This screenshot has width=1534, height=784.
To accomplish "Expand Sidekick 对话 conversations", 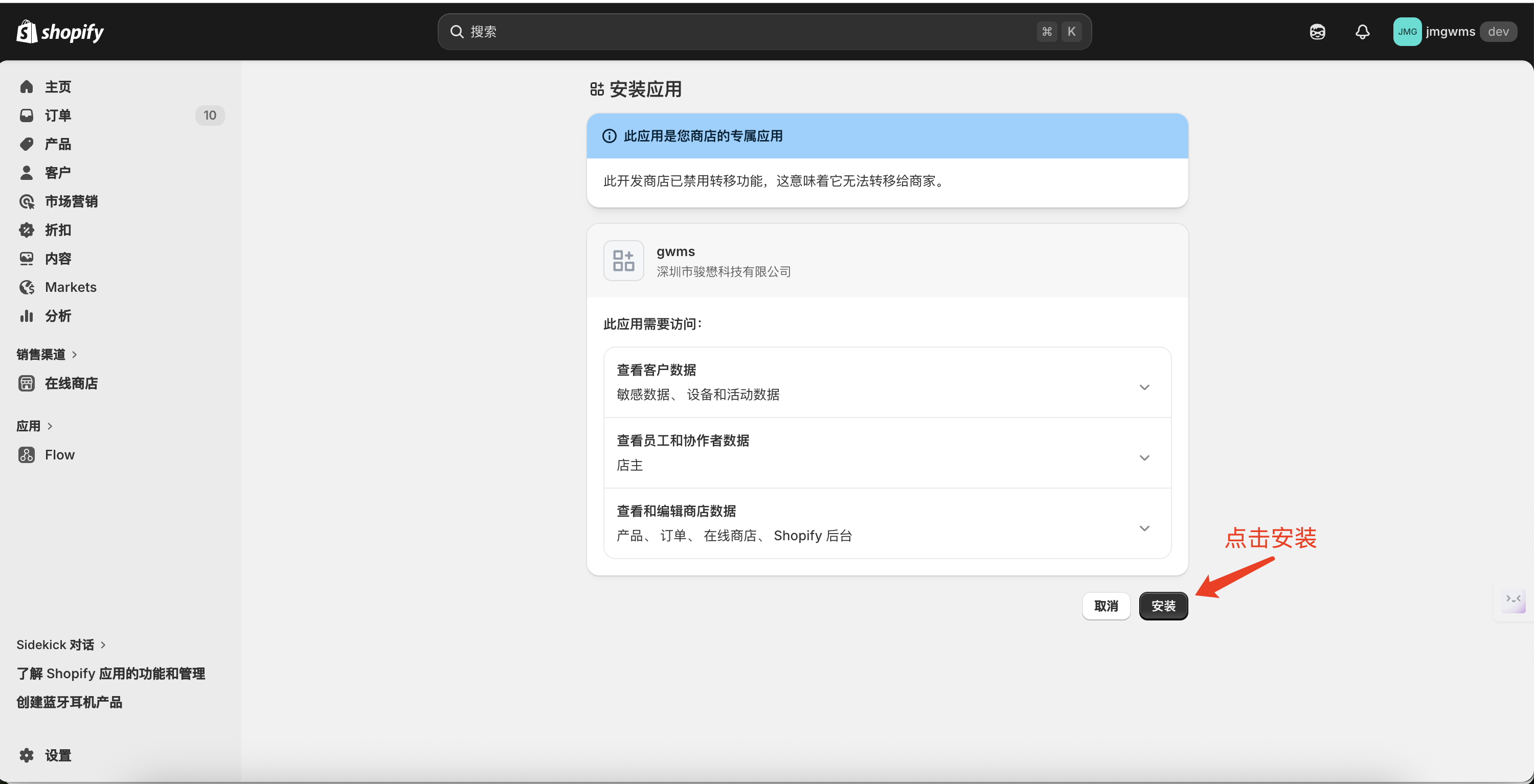I will 61,644.
